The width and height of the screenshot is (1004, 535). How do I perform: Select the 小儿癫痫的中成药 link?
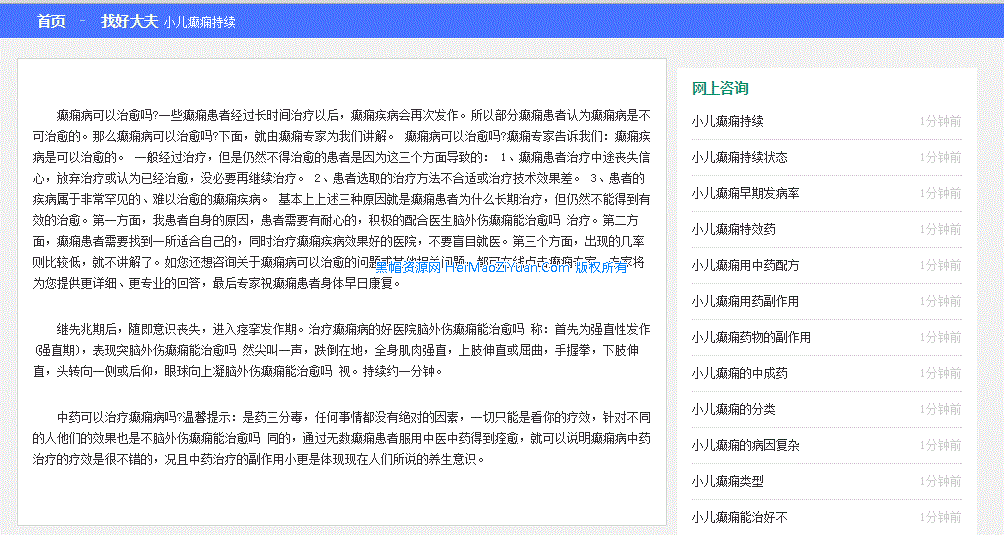coord(739,373)
